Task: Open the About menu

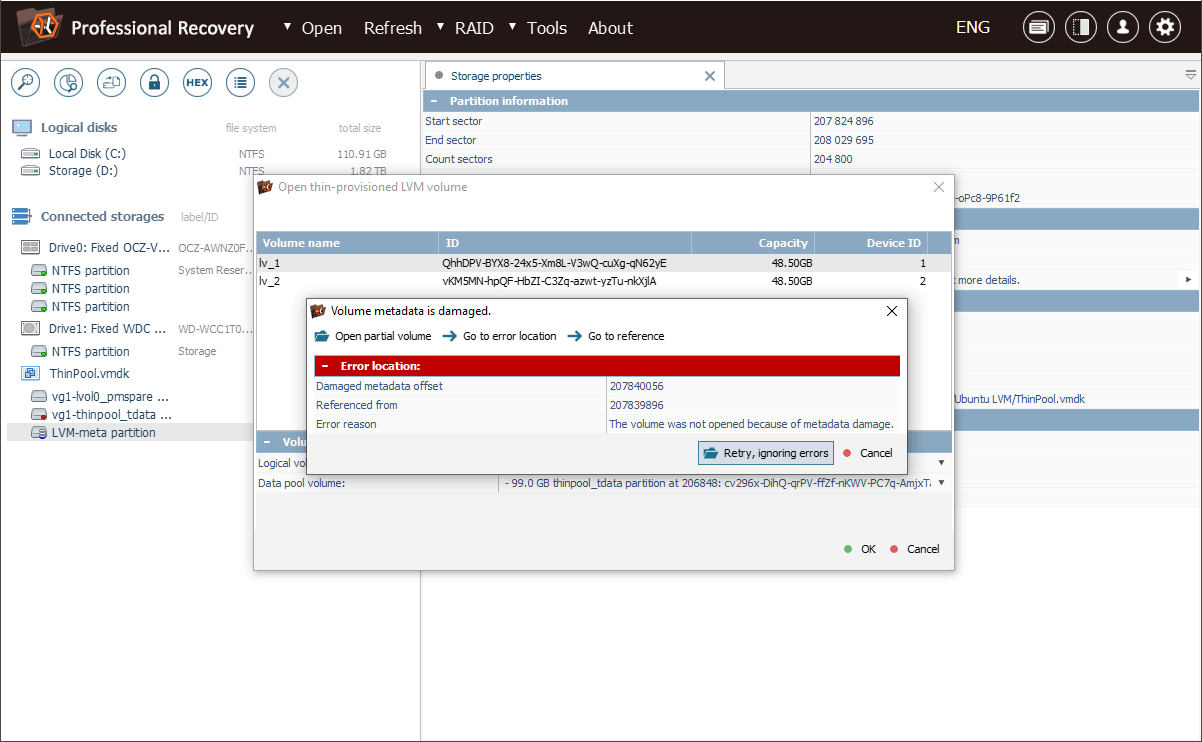Action: (610, 28)
